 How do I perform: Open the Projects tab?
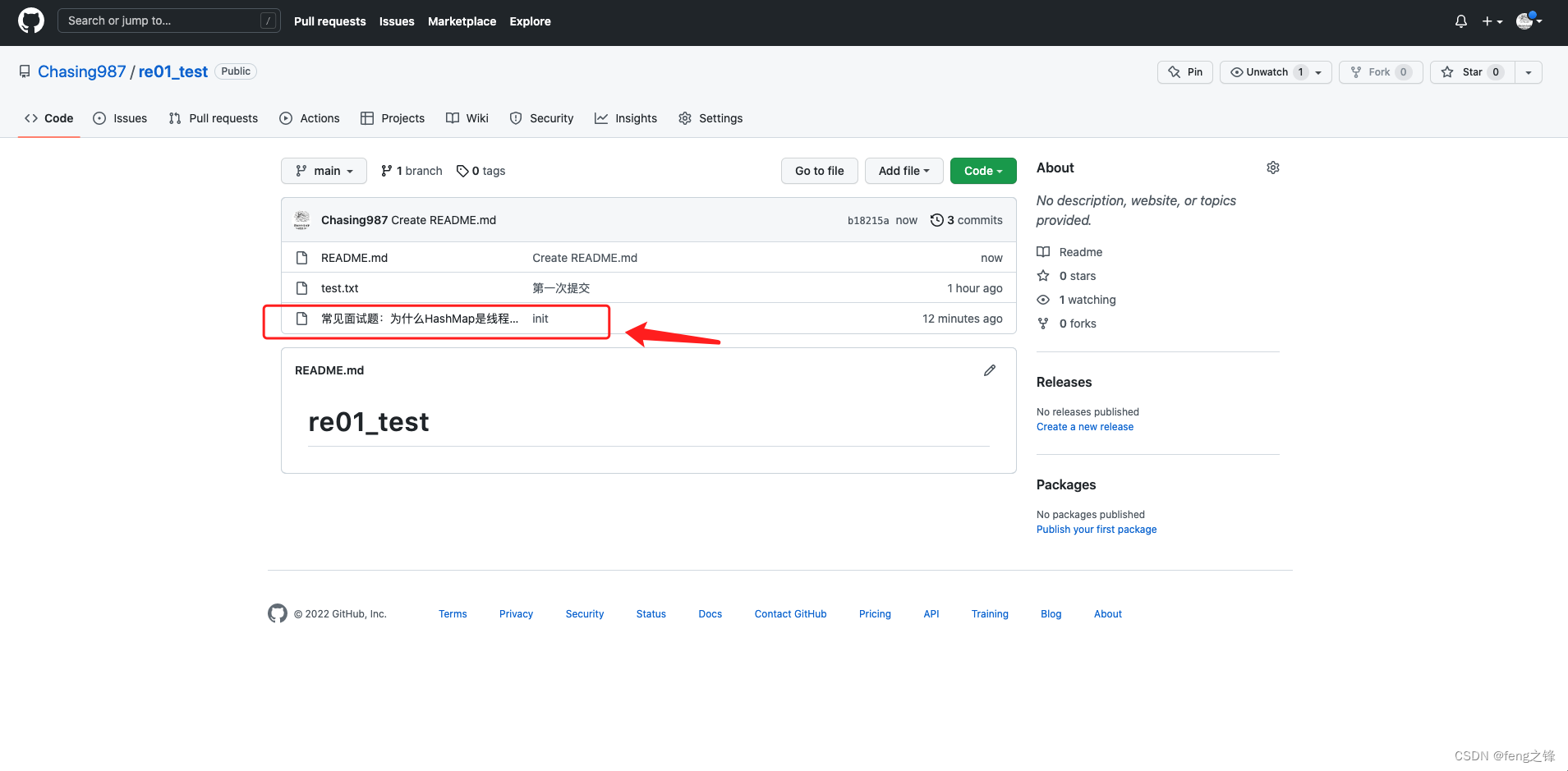tap(393, 118)
